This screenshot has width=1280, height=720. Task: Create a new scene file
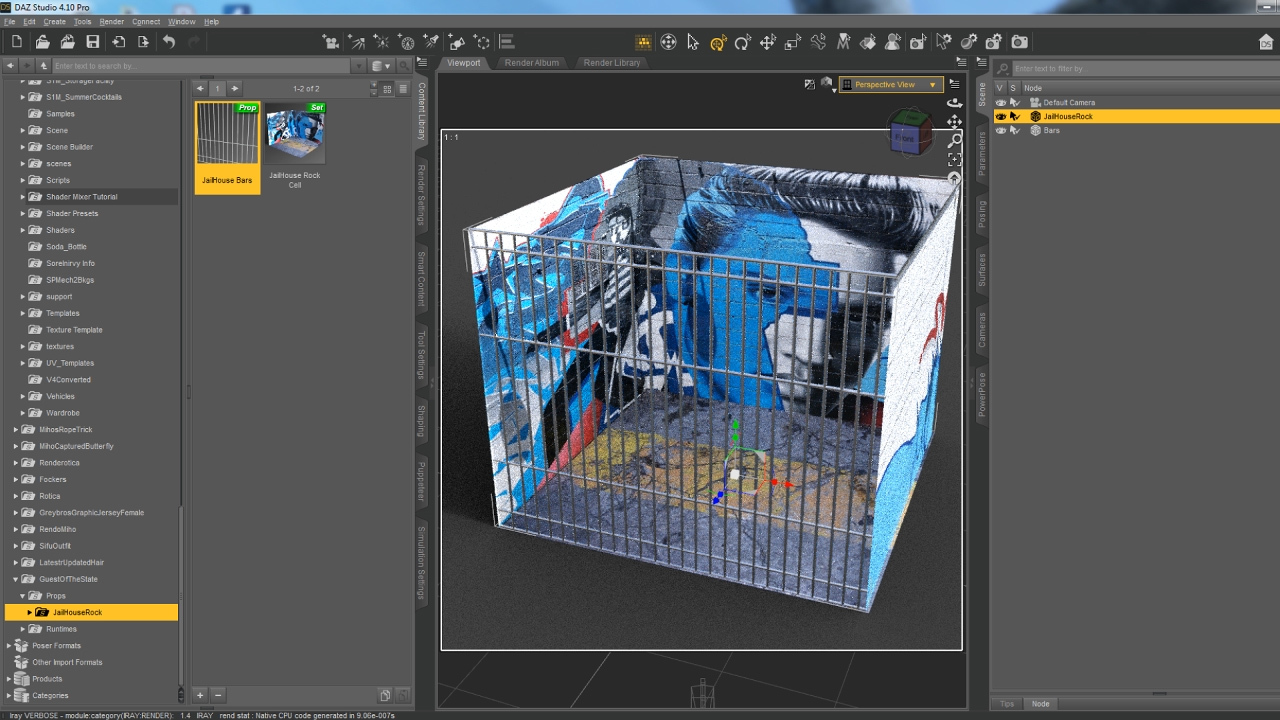tap(17, 42)
